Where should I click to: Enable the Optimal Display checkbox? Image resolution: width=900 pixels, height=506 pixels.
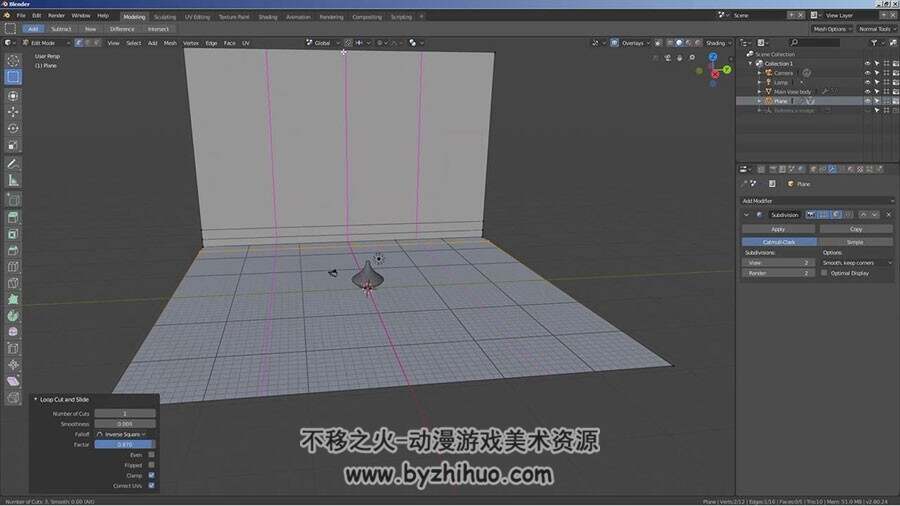(x=824, y=273)
